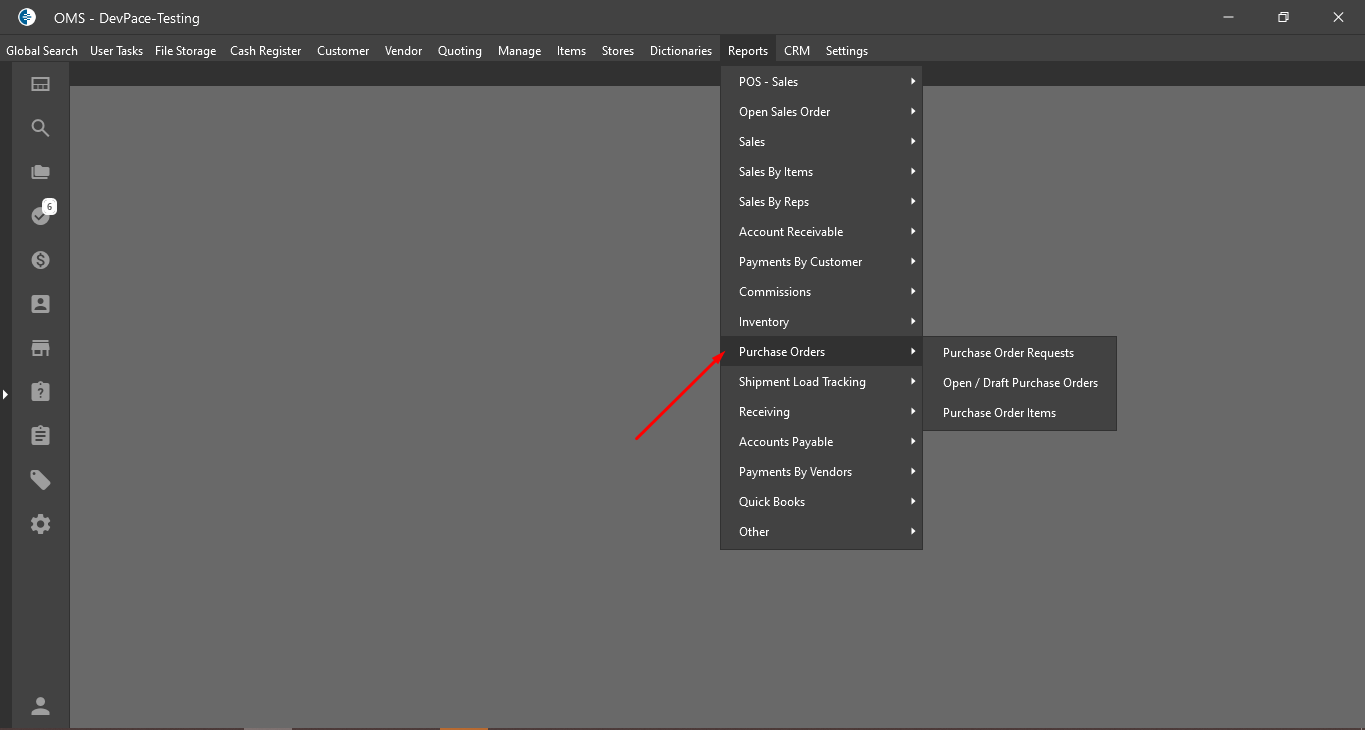The width and height of the screenshot is (1365, 730).
Task: Open the gear settings icon in sidebar
Action: [x=40, y=524]
